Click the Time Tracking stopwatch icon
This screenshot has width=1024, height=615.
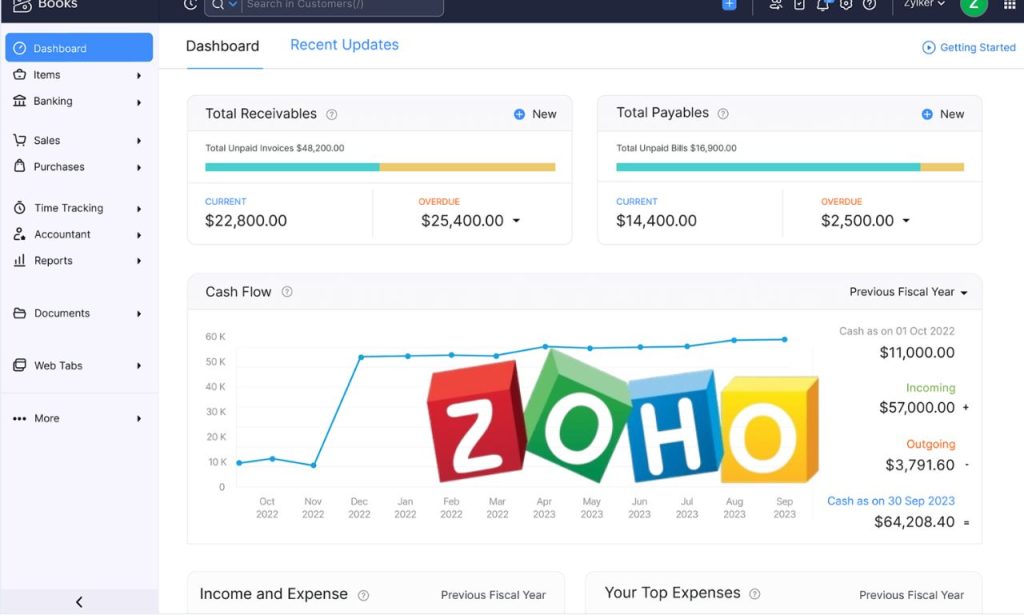[20, 208]
